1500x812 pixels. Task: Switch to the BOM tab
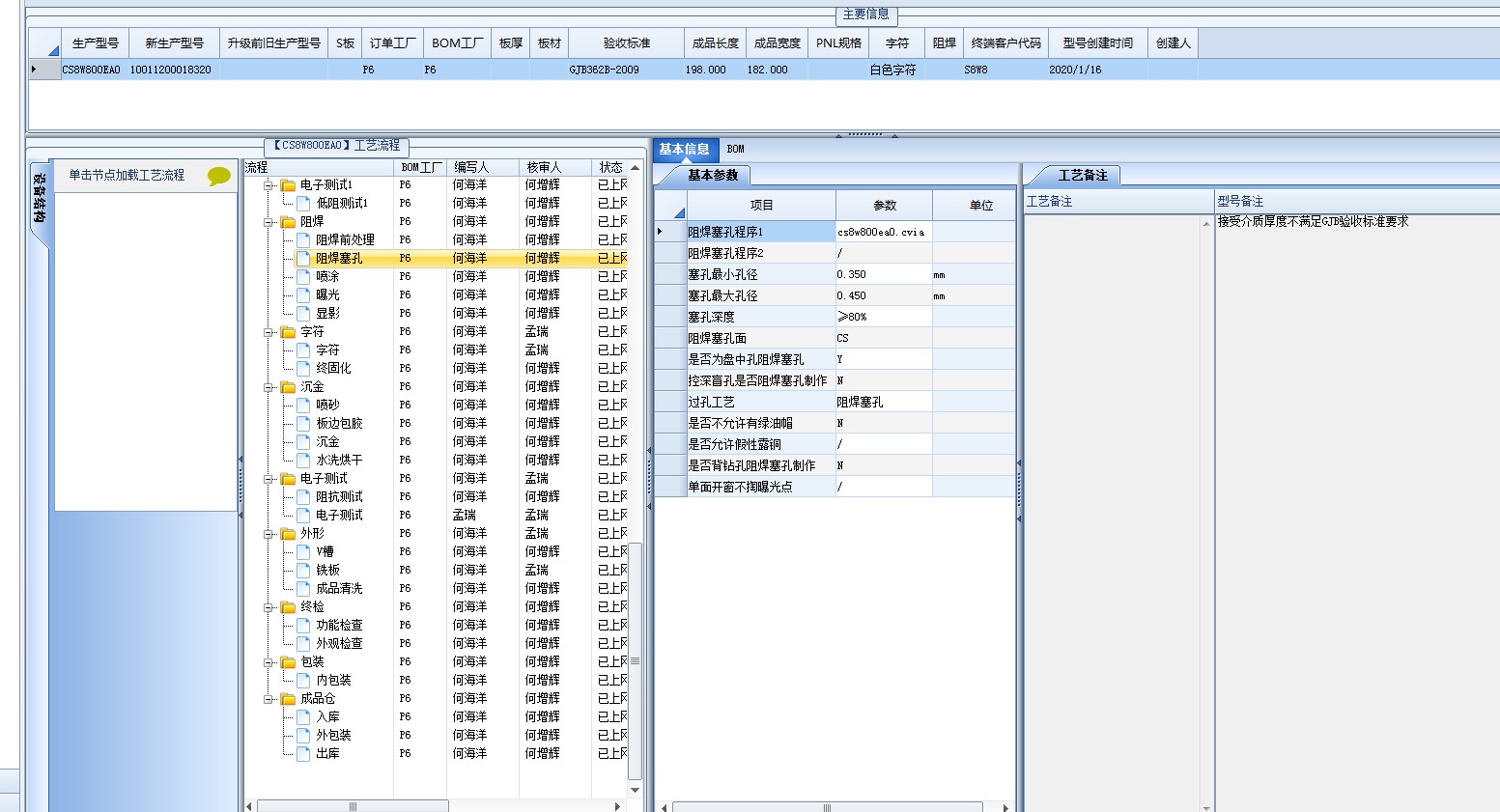(x=736, y=149)
